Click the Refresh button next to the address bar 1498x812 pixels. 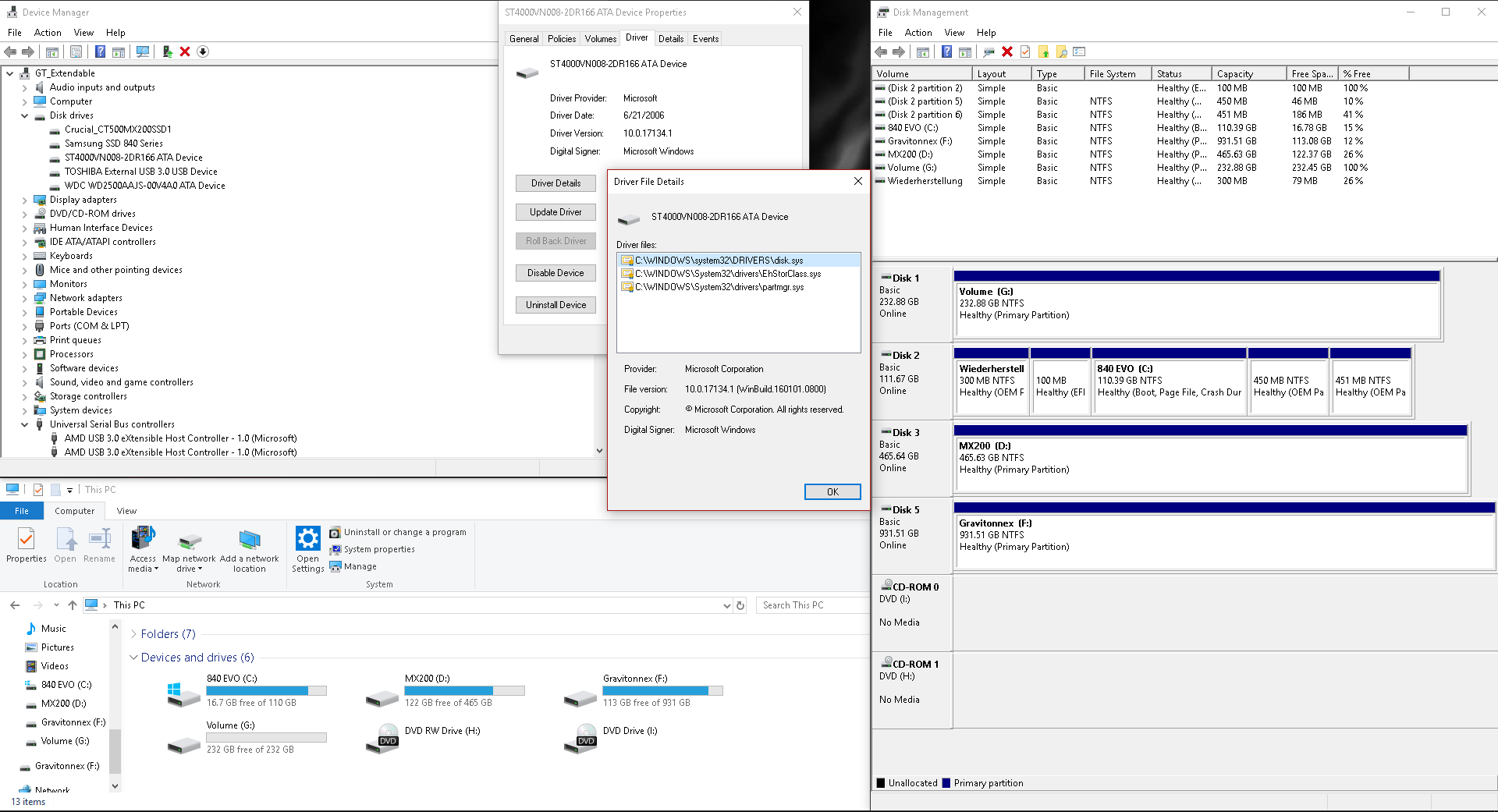[x=740, y=605]
